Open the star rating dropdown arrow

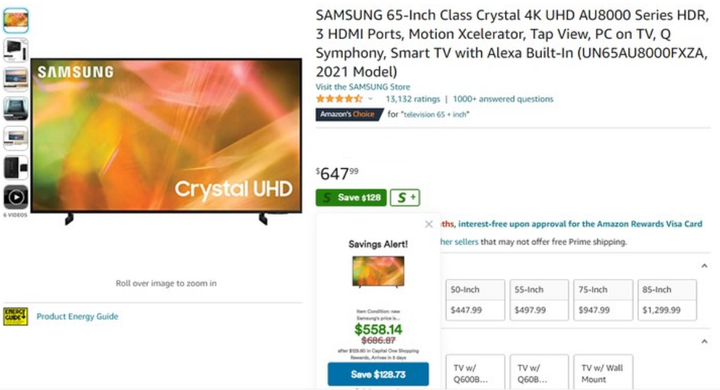[371, 99]
